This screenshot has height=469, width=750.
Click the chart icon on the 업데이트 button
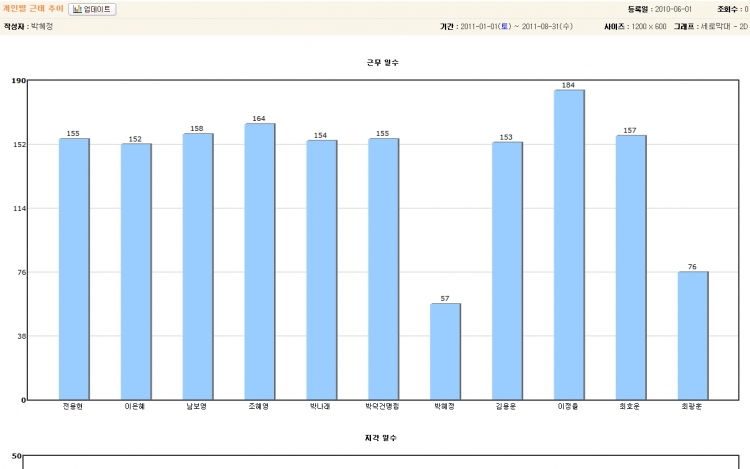tap(77, 9)
